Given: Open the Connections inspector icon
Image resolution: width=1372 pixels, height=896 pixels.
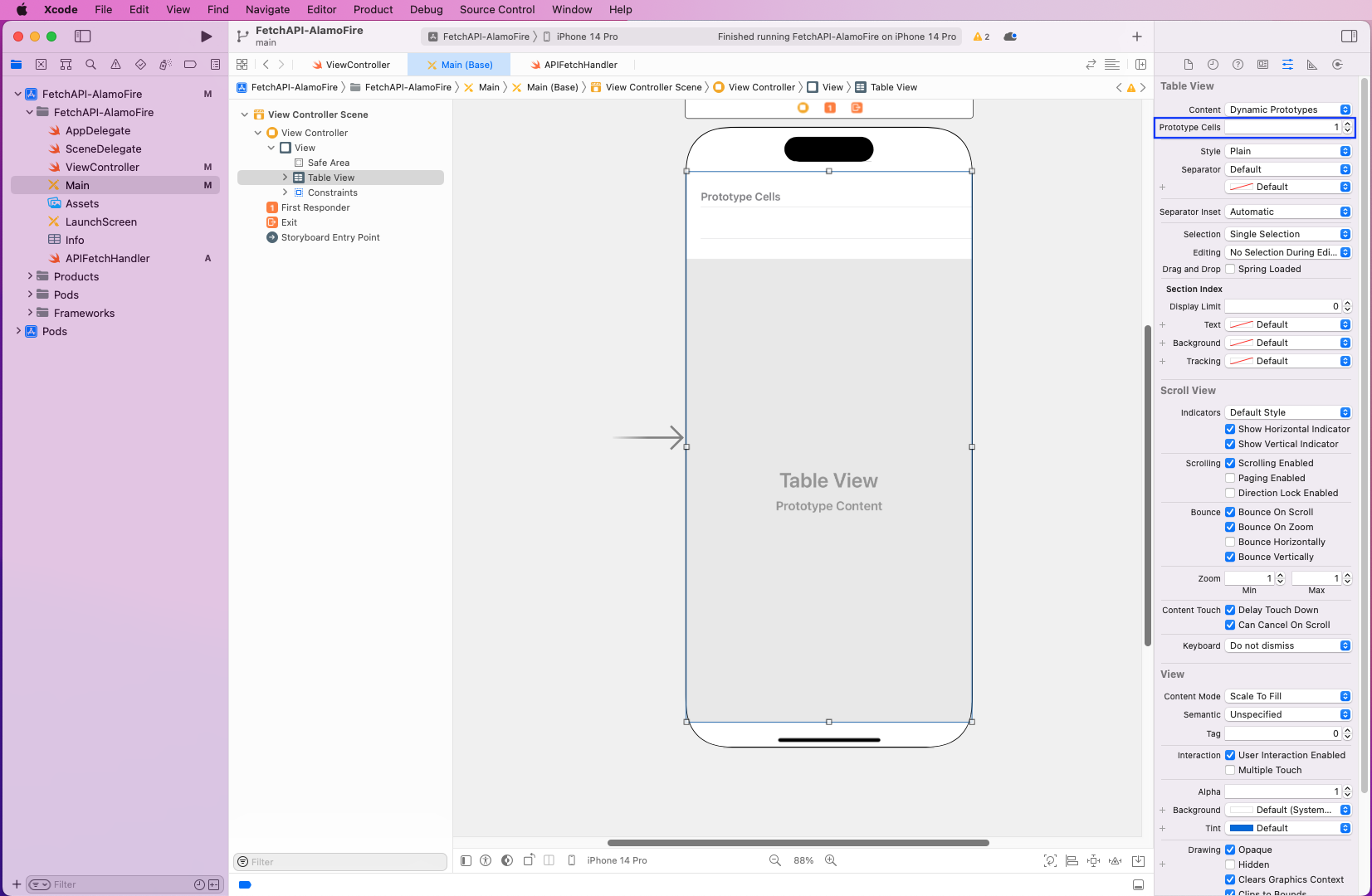Looking at the screenshot, I should 1337,65.
